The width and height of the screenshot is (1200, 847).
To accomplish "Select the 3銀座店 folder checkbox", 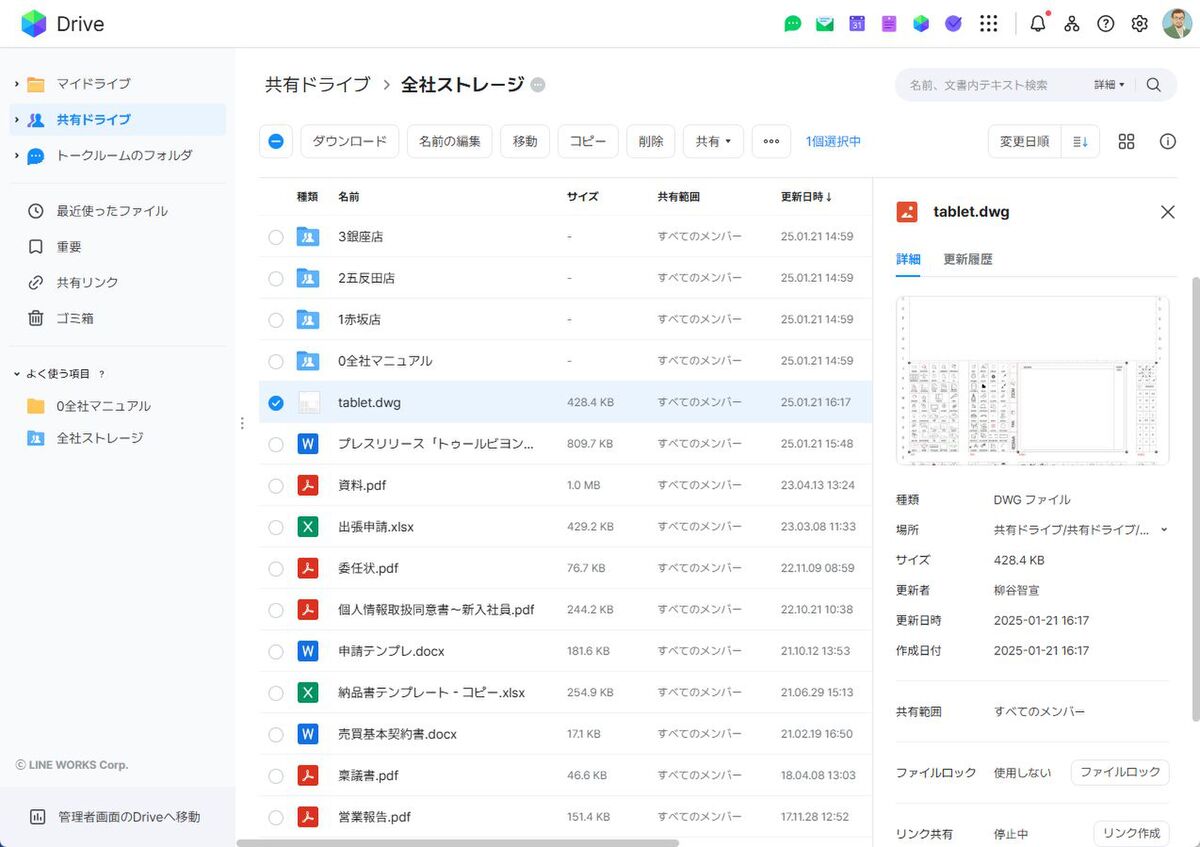I will [x=276, y=237].
